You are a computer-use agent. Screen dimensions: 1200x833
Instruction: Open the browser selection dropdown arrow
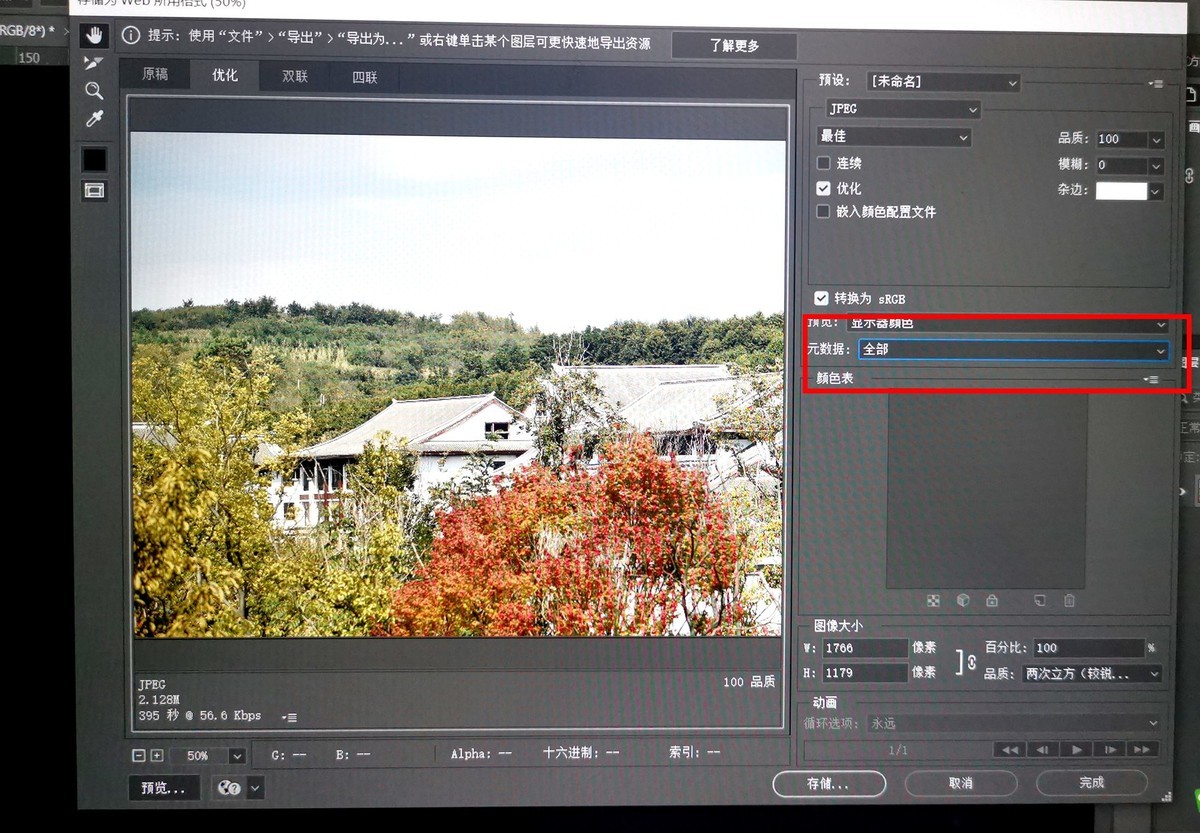pos(255,788)
